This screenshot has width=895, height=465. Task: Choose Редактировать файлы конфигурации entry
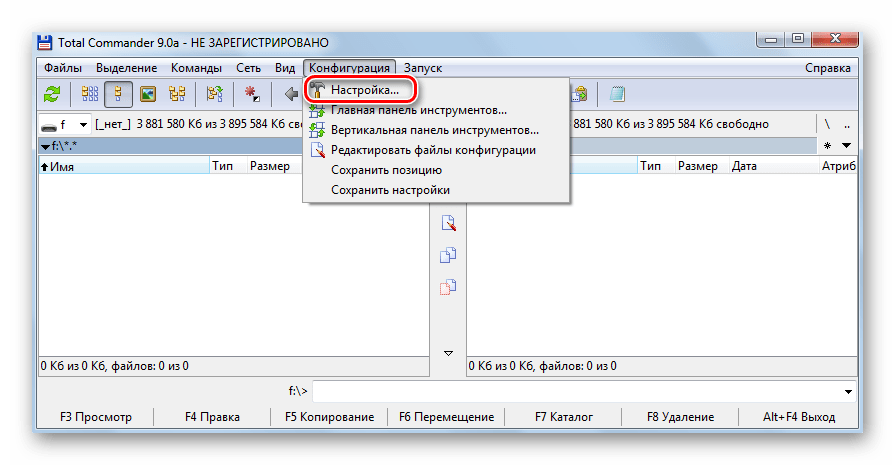(x=436, y=150)
